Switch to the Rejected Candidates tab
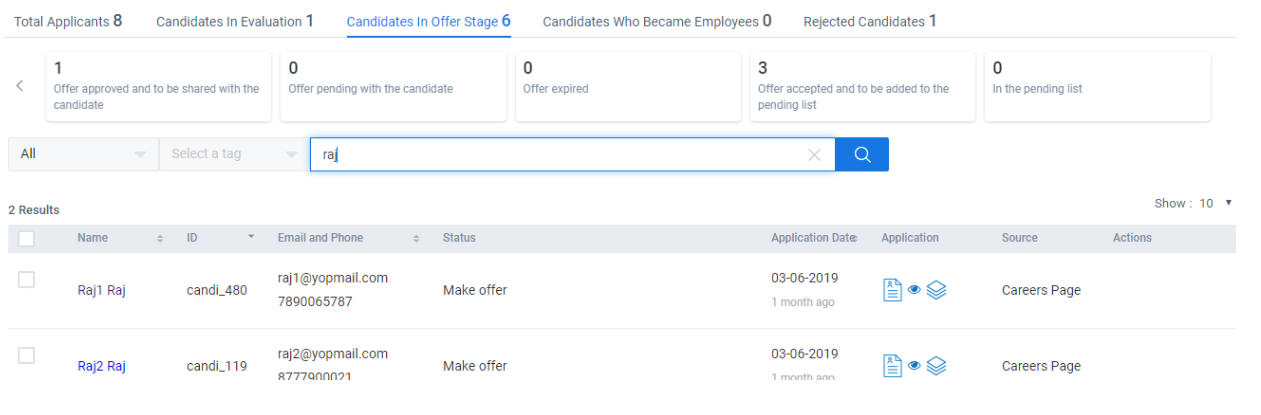1261x415 pixels. point(869,21)
